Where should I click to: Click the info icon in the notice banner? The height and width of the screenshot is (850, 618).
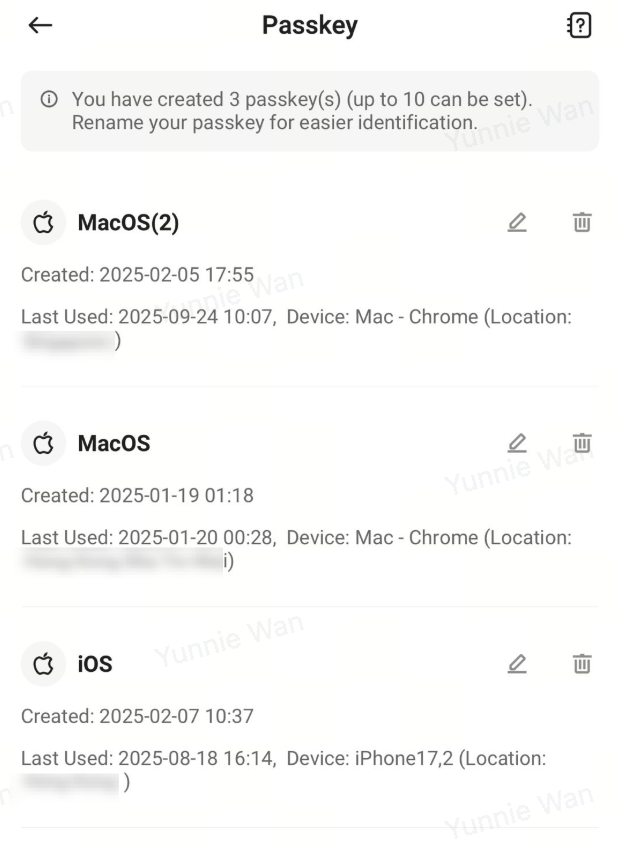48,101
